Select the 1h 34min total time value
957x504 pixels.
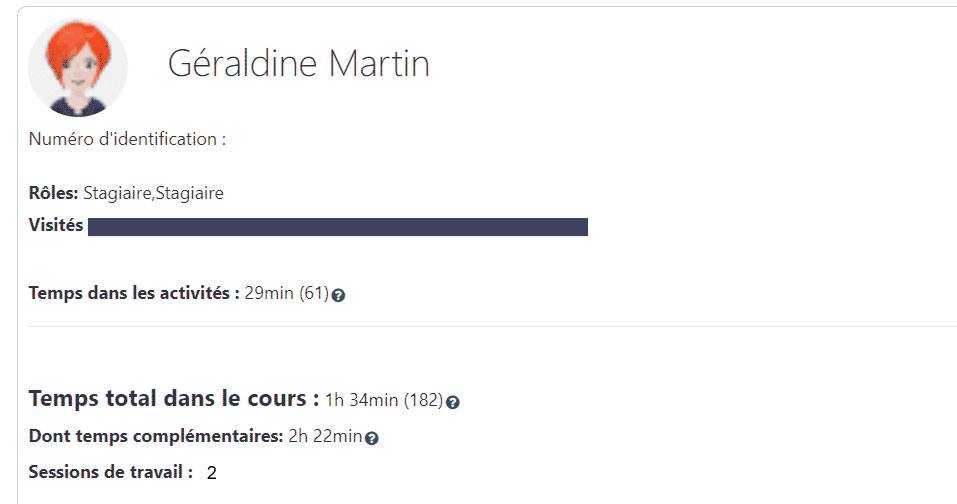click(x=362, y=401)
